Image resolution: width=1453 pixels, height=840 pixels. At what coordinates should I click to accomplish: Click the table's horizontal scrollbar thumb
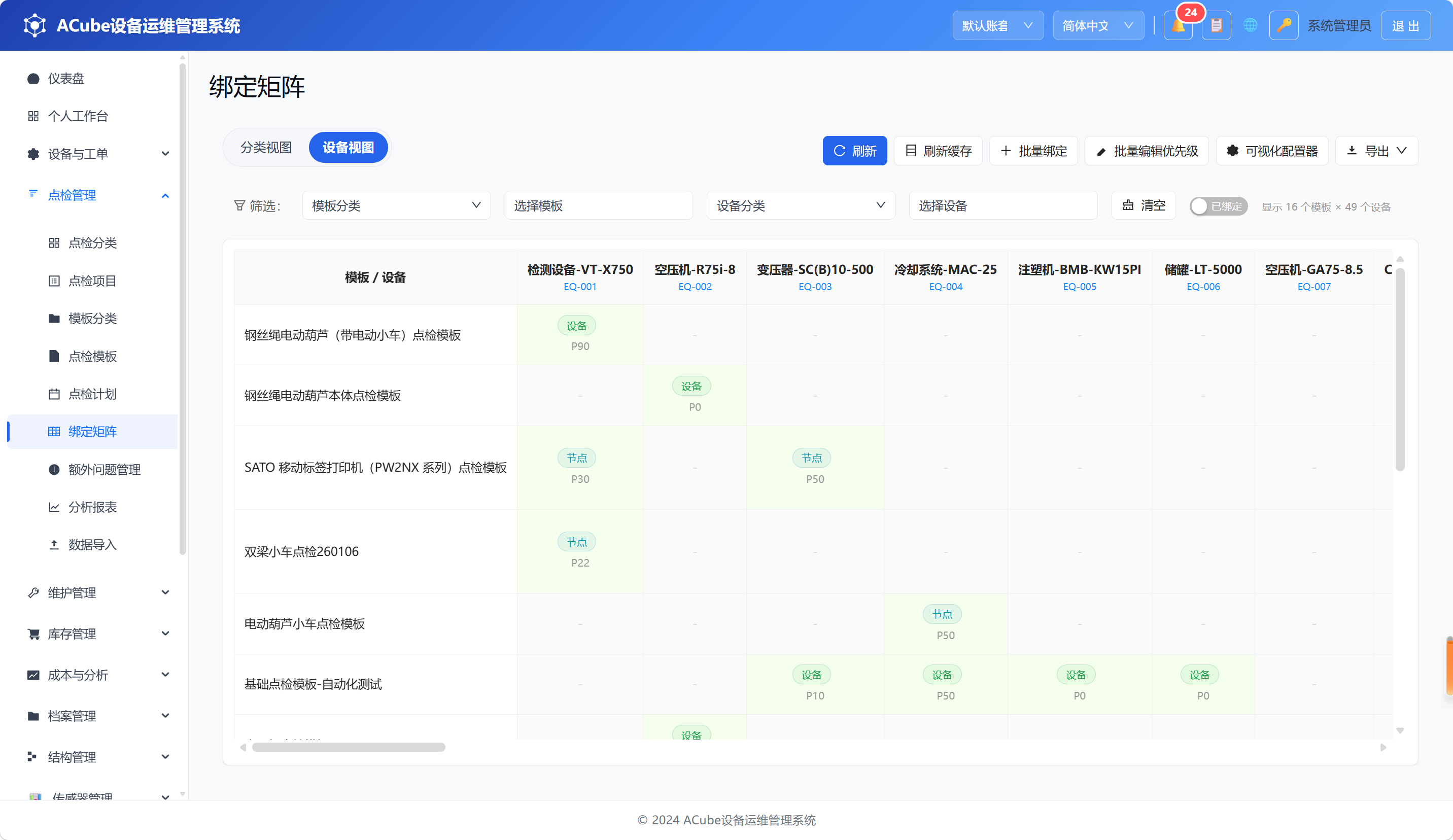pyautogui.click(x=348, y=747)
